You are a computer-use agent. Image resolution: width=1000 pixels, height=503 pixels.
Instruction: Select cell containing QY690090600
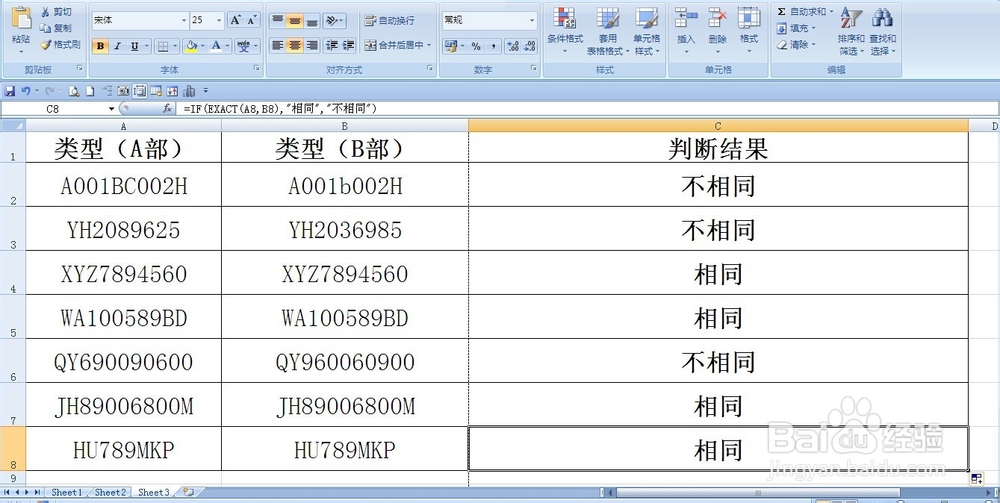click(124, 361)
